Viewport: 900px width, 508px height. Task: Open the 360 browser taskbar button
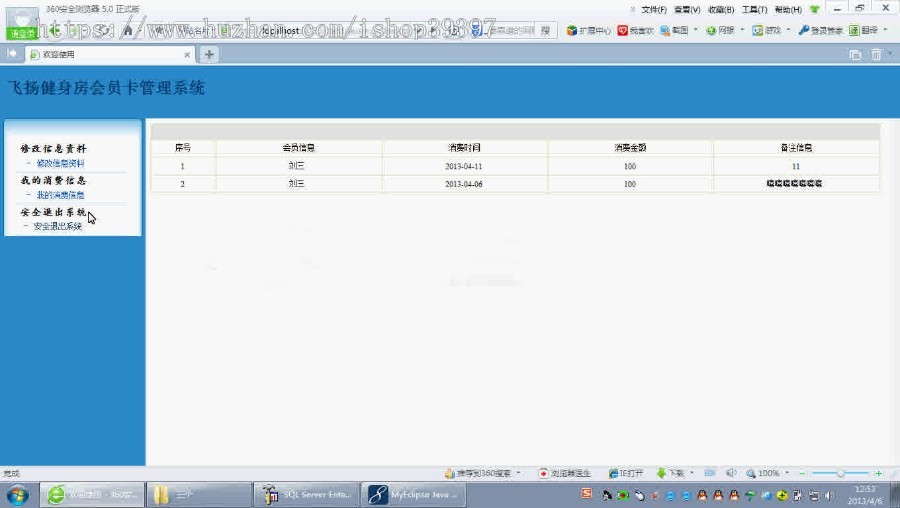(x=92, y=494)
